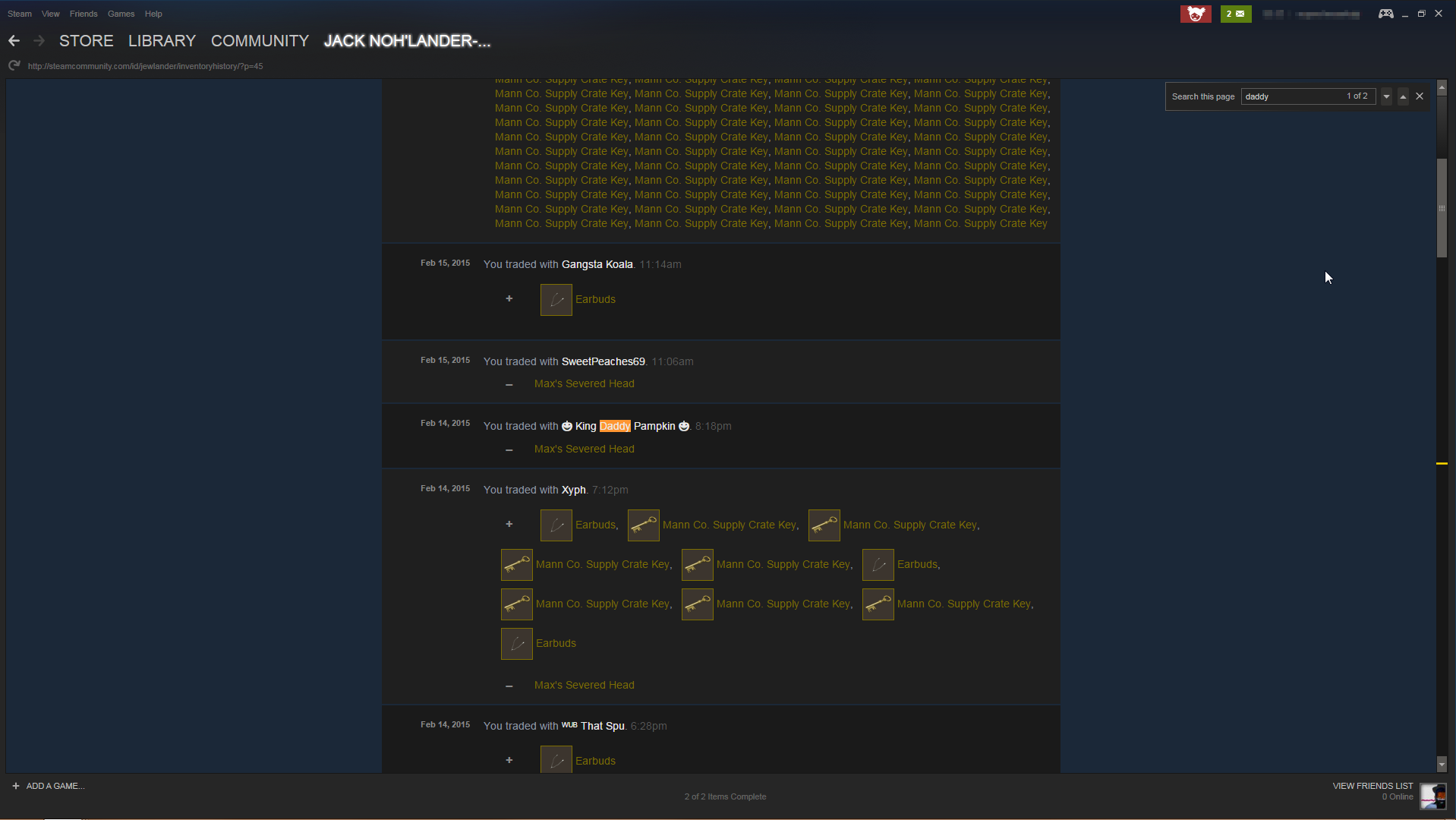Screen dimensions: 1456x820
Task: Open the green inbox notification icon
Action: [1235, 14]
